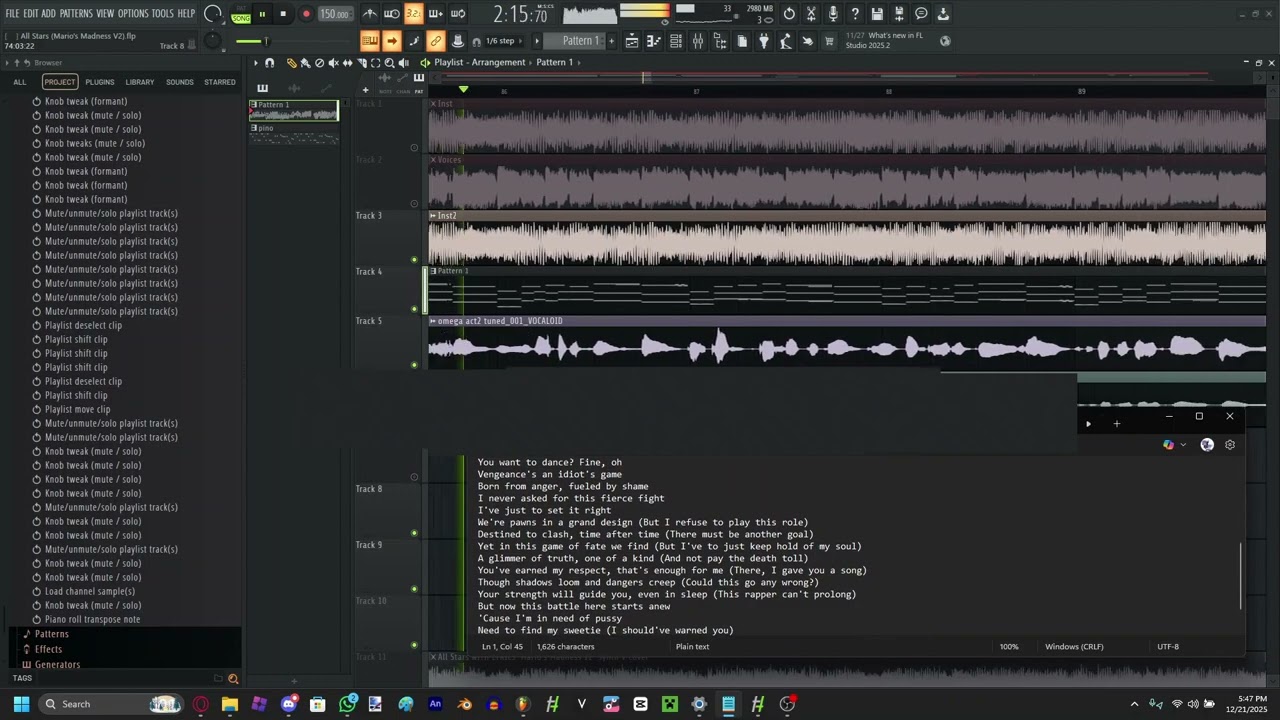Toggle wait for input before recording
The height and width of the screenshot is (720, 1280).
point(392,14)
